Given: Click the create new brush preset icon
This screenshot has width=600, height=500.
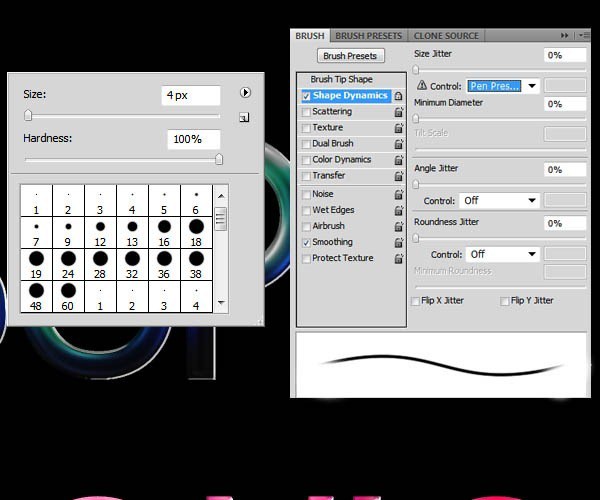Looking at the screenshot, I should [x=245, y=117].
